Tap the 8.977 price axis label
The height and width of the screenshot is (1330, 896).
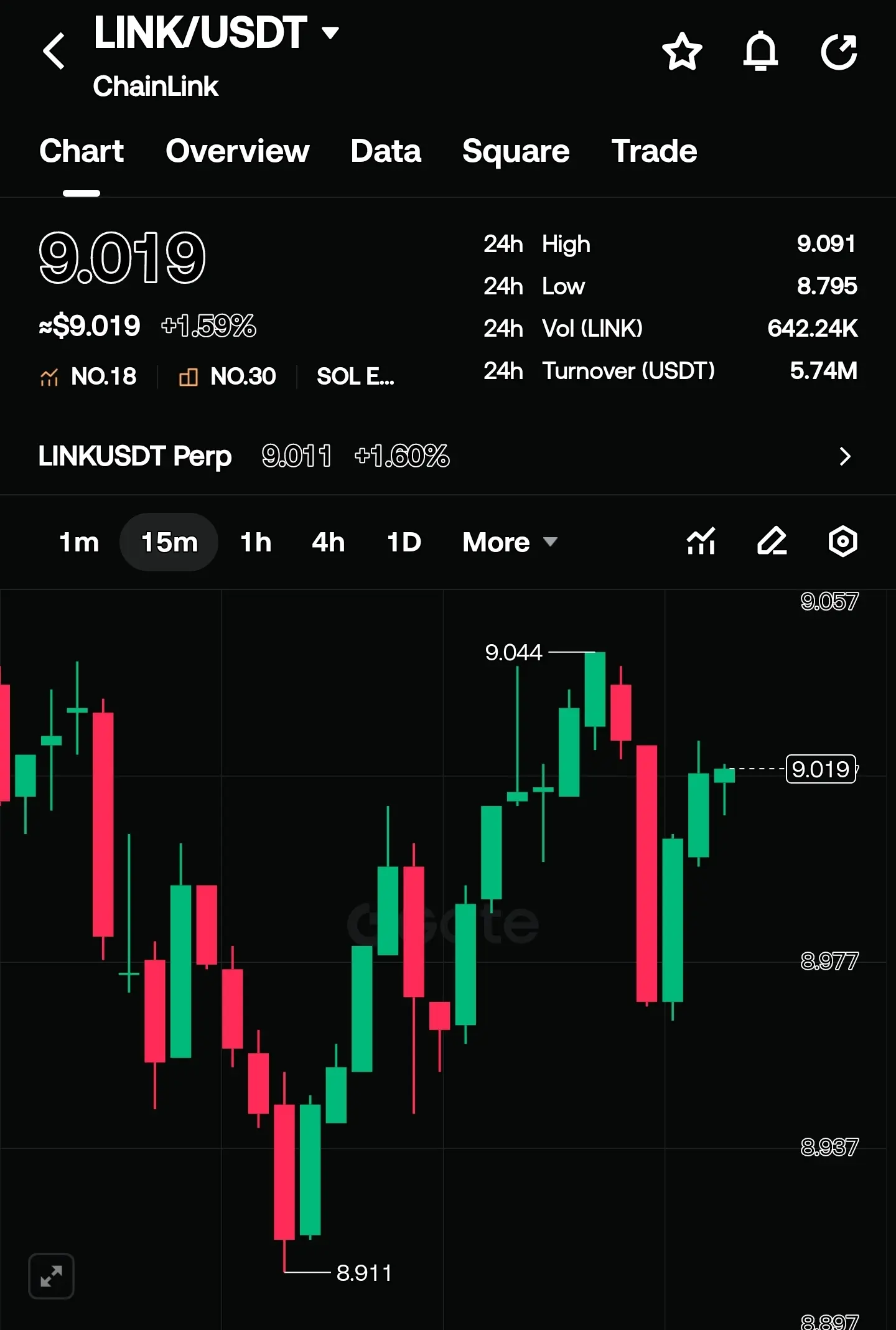829,961
